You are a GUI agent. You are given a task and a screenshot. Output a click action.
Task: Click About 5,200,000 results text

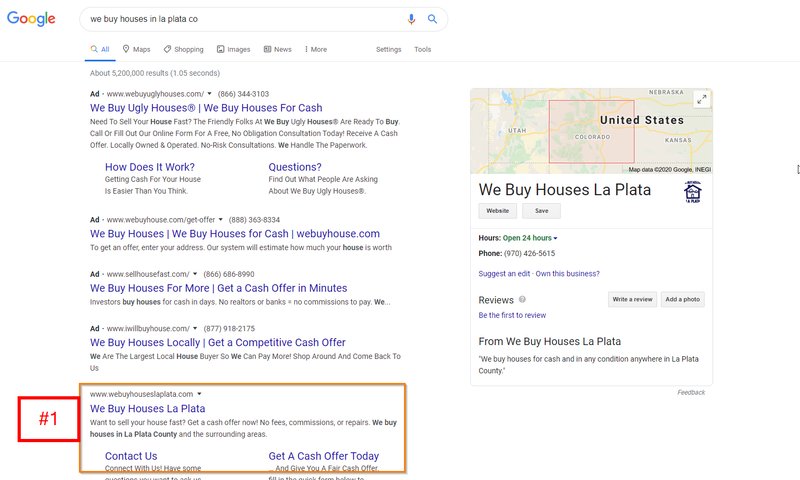click(155, 73)
